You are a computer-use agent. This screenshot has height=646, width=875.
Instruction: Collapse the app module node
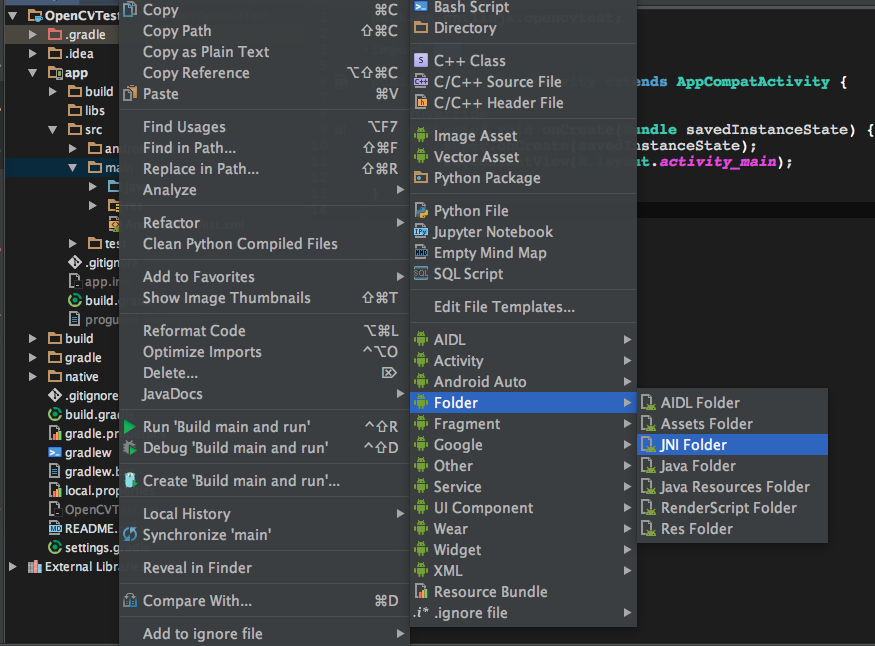tap(32, 73)
